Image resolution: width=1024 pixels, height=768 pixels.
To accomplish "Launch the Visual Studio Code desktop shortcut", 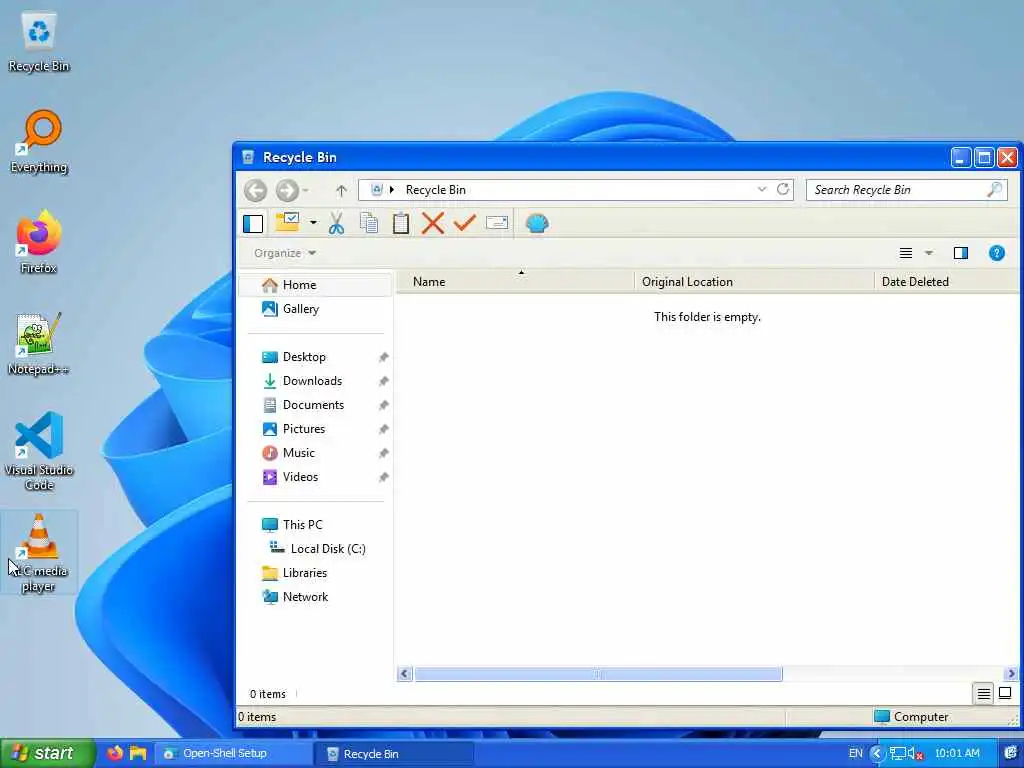I will click(39, 451).
